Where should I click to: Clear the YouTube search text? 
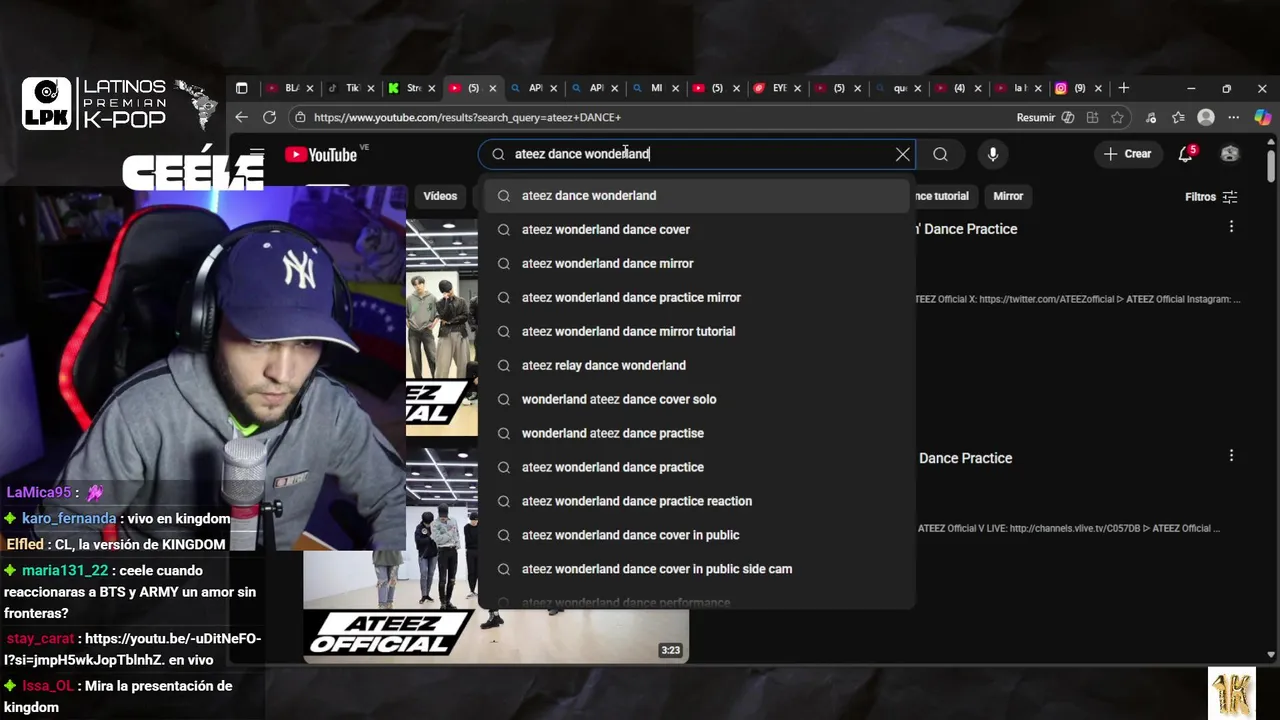pyautogui.click(x=903, y=154)
